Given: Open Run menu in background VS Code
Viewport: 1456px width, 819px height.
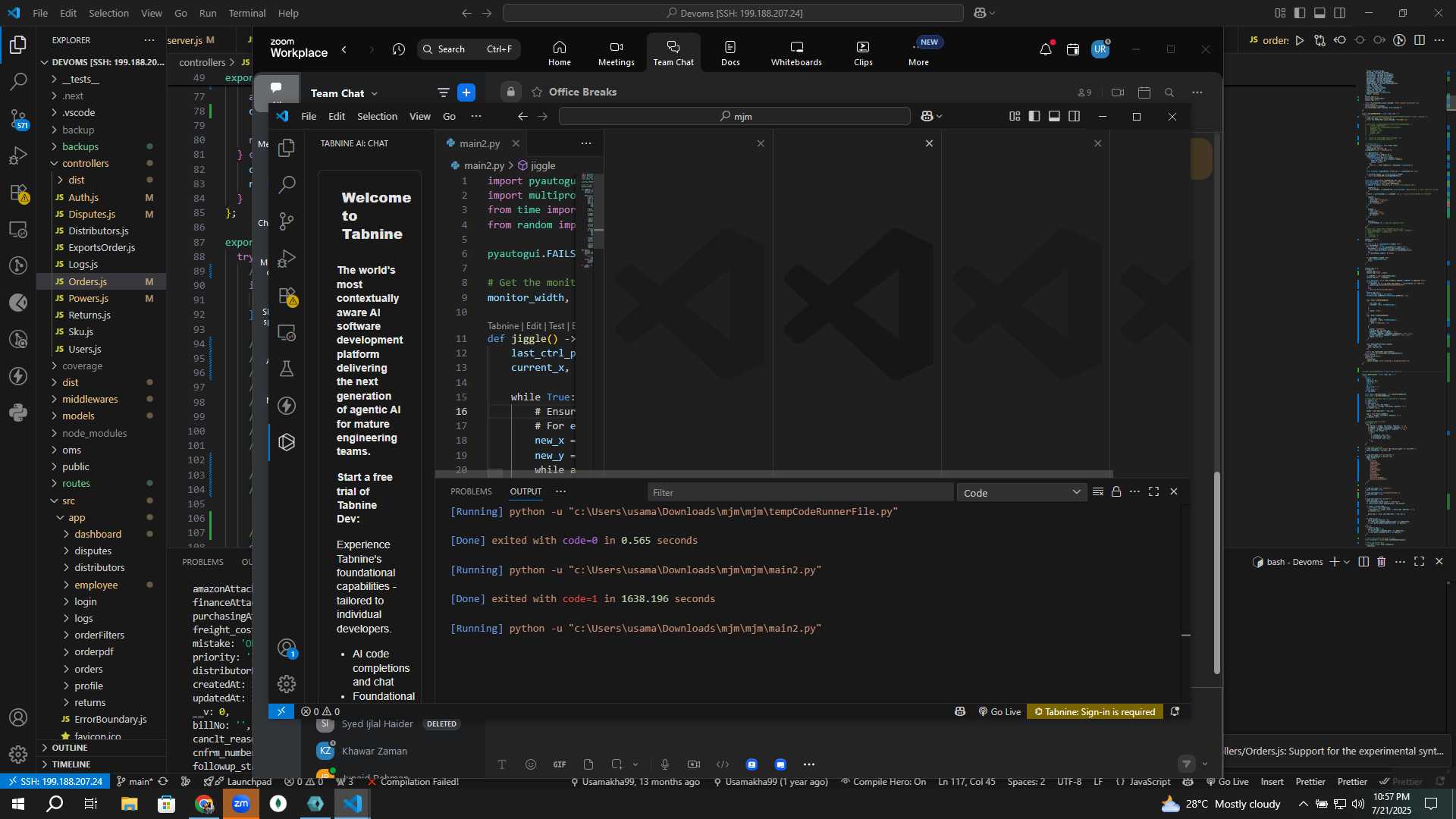Looking at the screenshot, I should pos(208,13).
